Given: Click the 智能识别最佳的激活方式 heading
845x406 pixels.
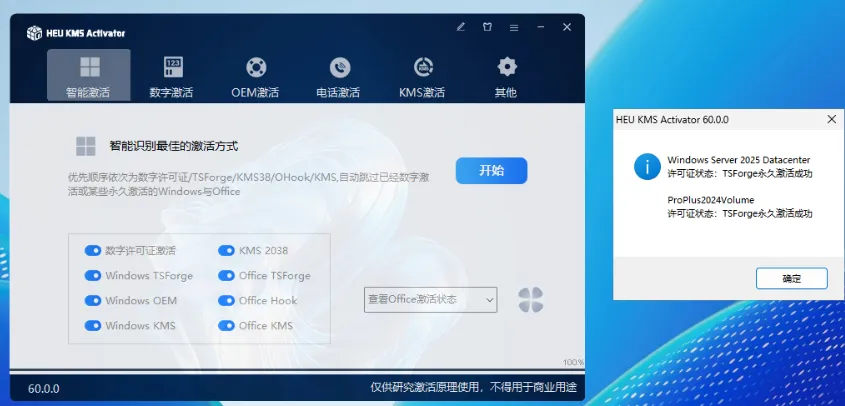Looking at the screenshot, I should [x=174, y=146].
